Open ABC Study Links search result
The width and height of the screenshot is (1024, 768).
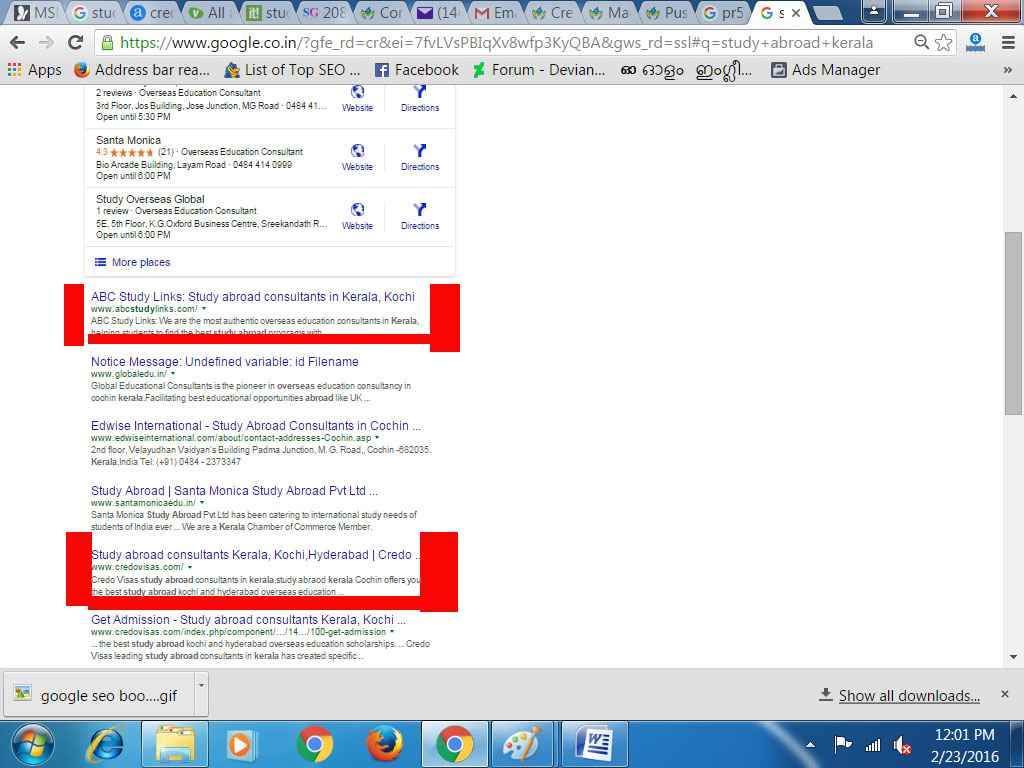pos(253,296)
